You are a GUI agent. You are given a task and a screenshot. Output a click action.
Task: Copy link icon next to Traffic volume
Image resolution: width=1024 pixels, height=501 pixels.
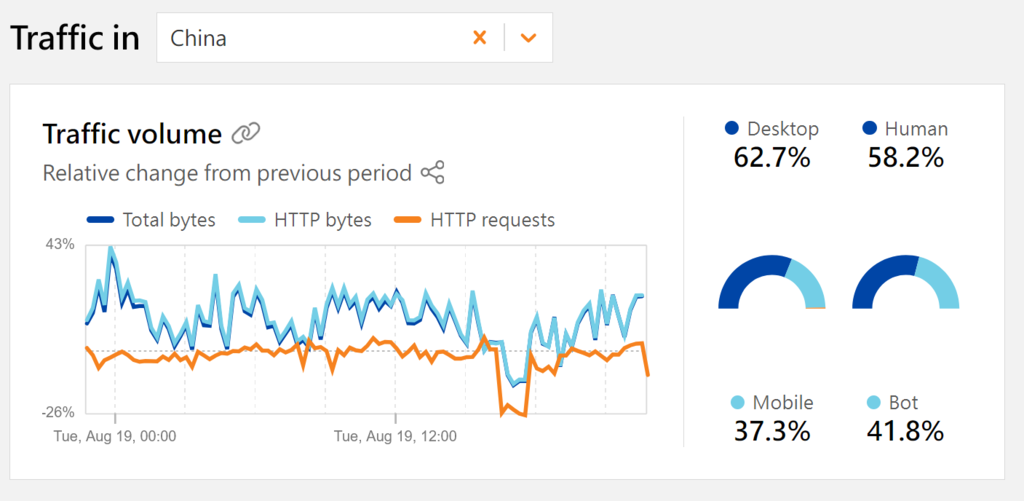click(x=245, y=133)
